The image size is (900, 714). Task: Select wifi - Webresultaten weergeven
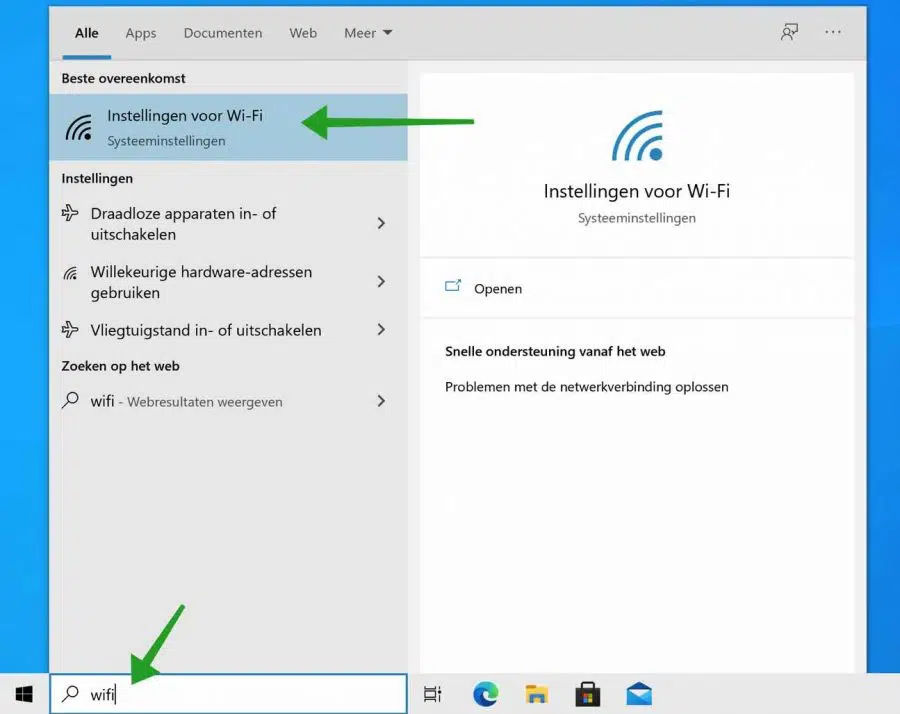pyautogui.click(x=228, y=401)
